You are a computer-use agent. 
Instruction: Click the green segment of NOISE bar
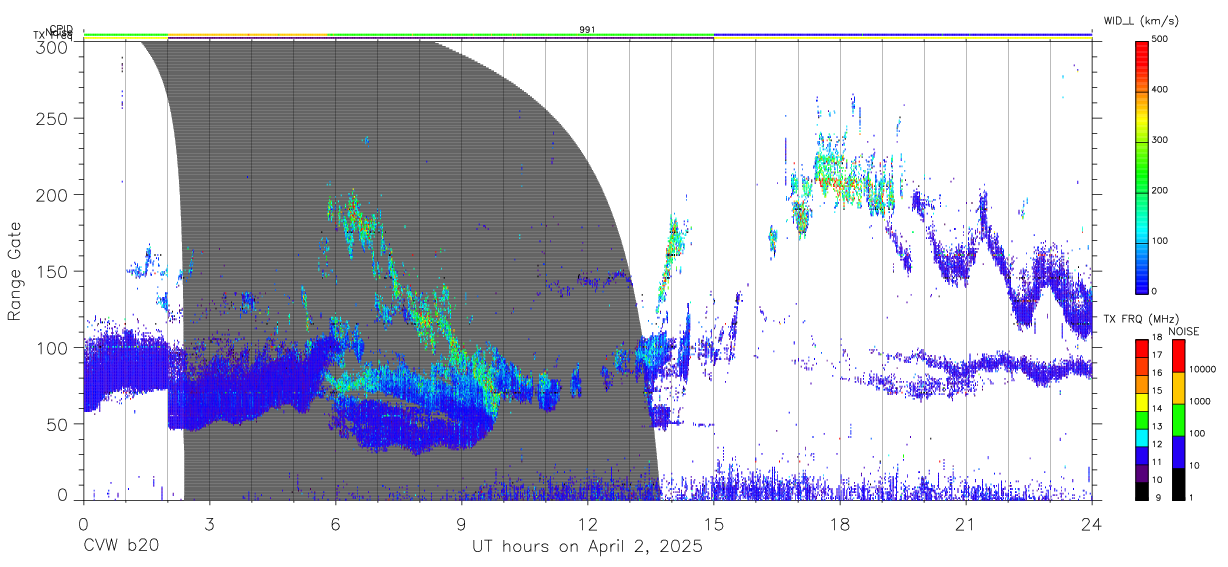pos(1179,420)
